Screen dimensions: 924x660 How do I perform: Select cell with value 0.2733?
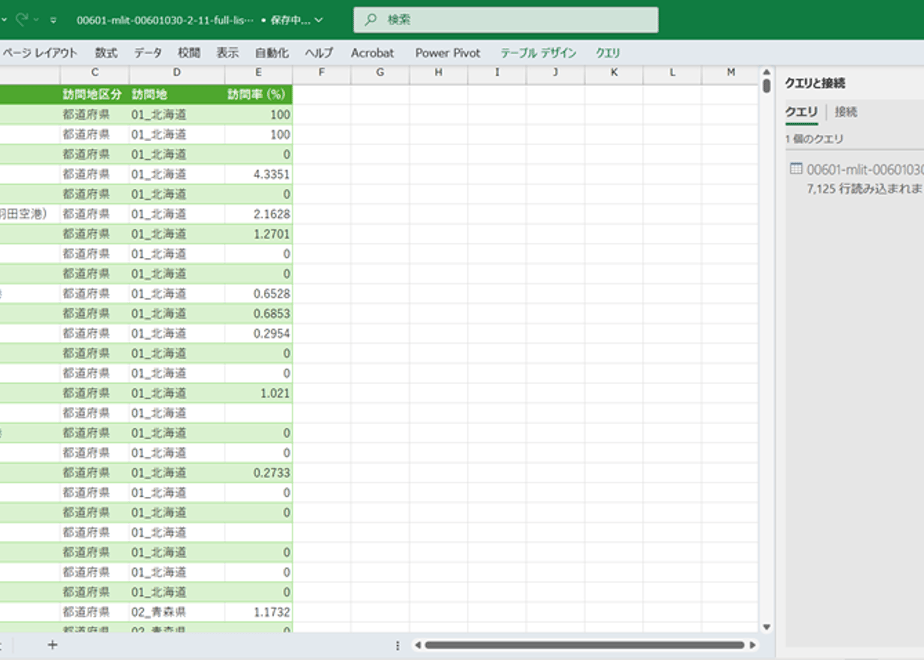258,473
